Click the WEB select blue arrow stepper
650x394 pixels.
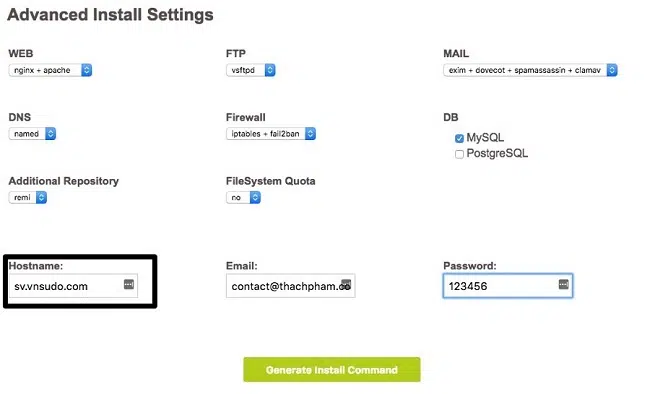[86, 70]
